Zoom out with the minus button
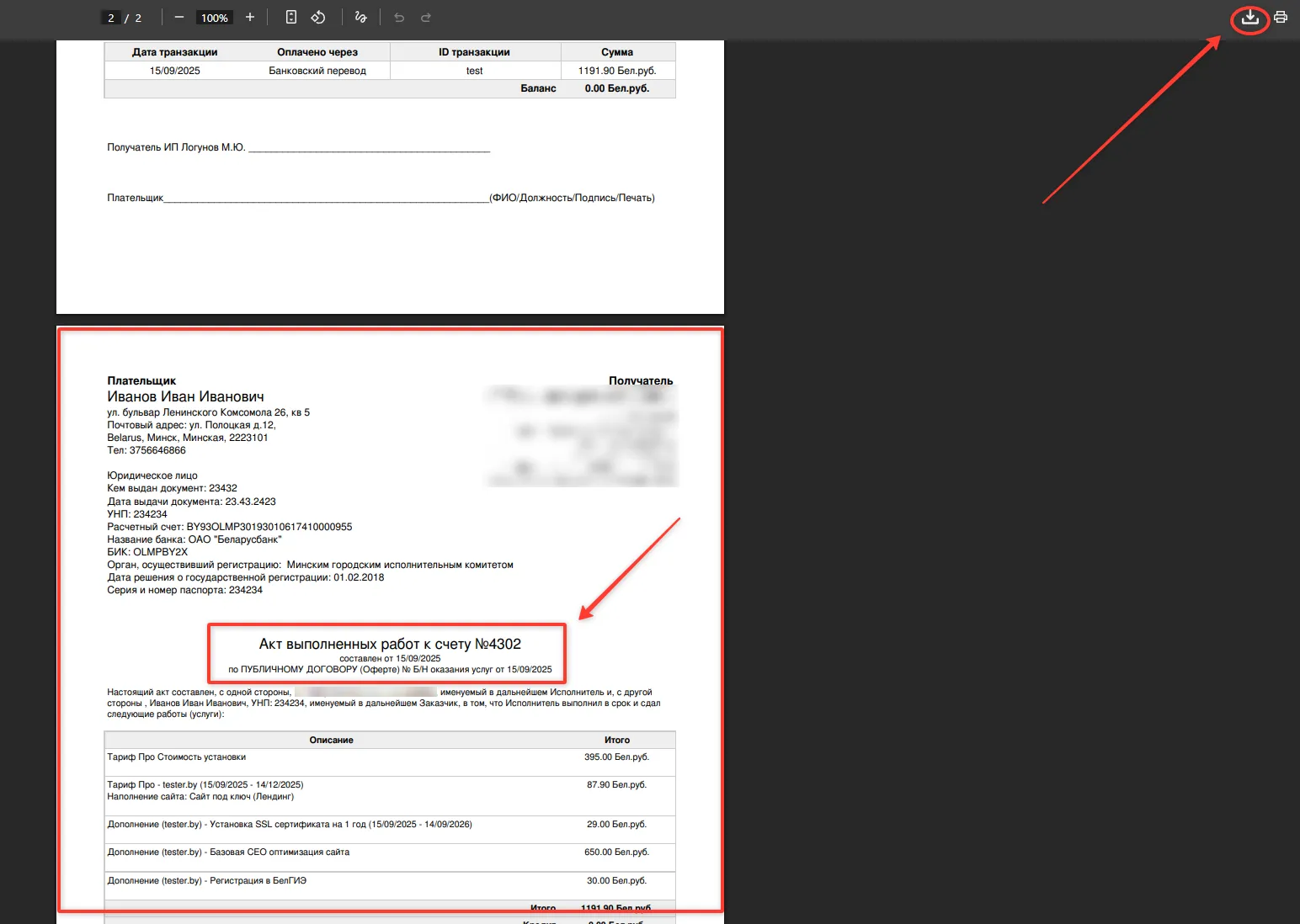This screenshot has width=1300, height=924. [179, 18]
